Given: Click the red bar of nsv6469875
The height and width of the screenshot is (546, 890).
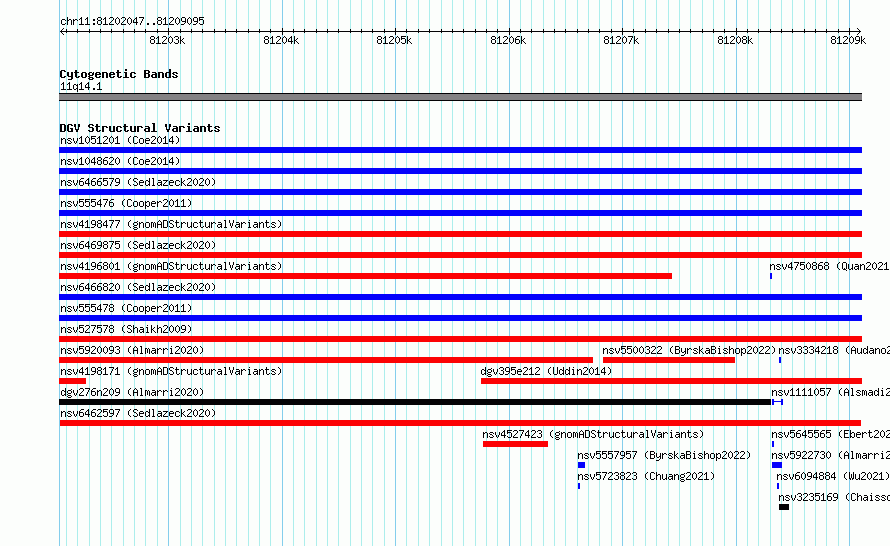Looking at the screenshot, I should tap(460, 255).
